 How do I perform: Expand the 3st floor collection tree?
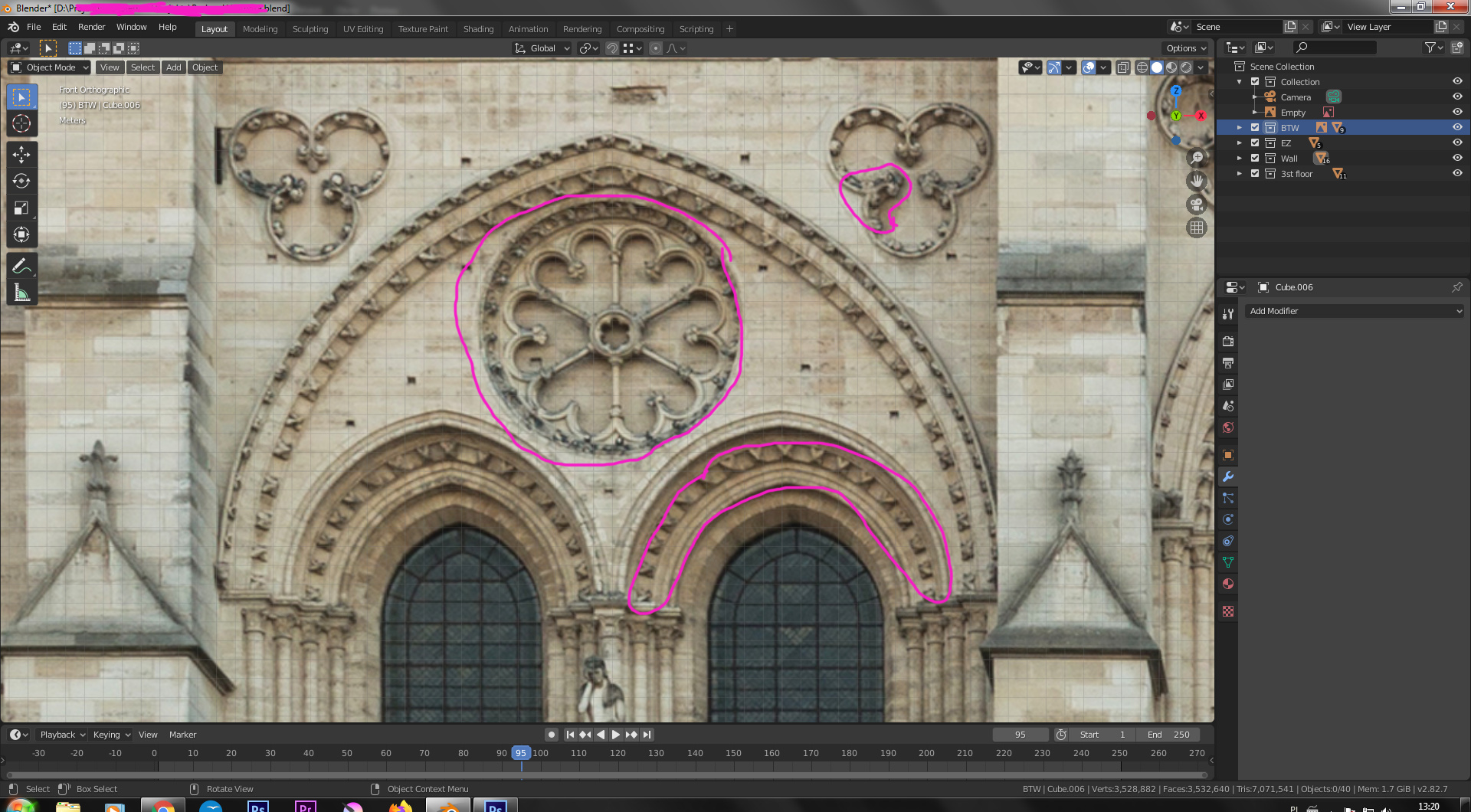coord(1240,173)
